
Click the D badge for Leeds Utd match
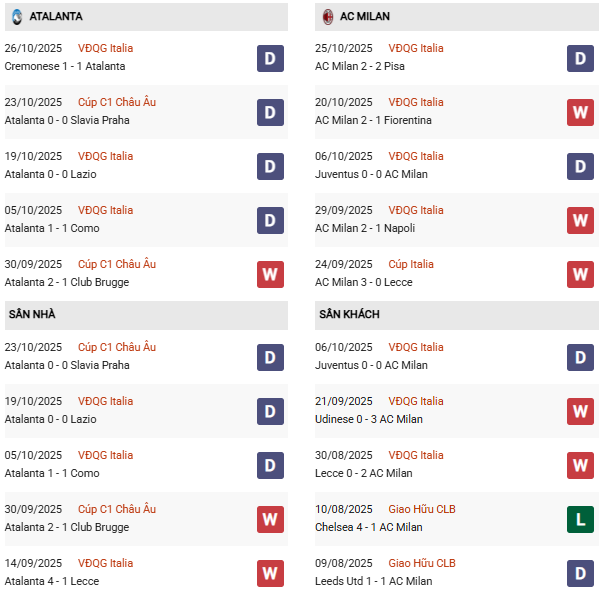(x=580, y=573)
